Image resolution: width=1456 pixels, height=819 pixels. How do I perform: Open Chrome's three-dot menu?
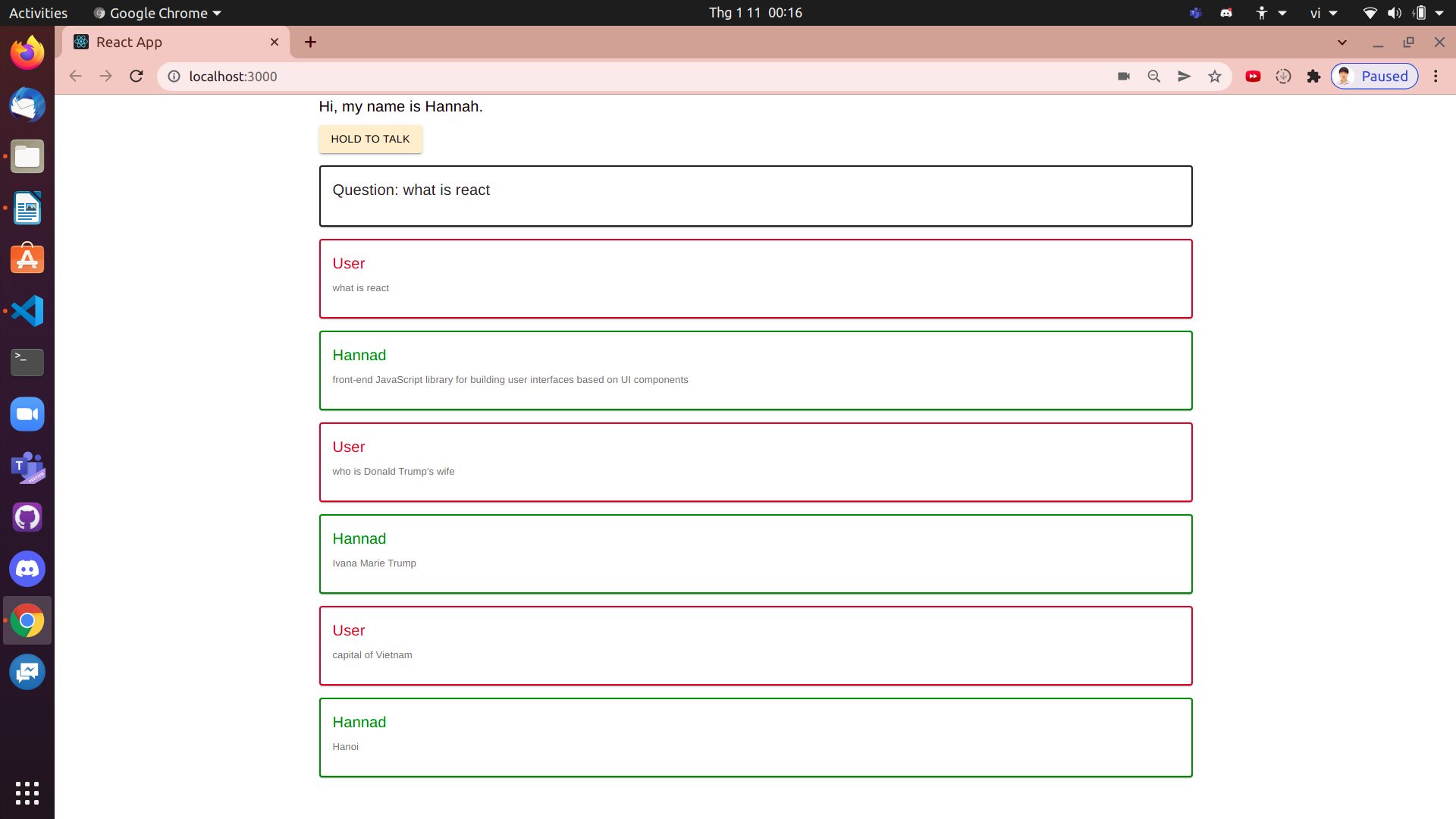point(1436,76)
